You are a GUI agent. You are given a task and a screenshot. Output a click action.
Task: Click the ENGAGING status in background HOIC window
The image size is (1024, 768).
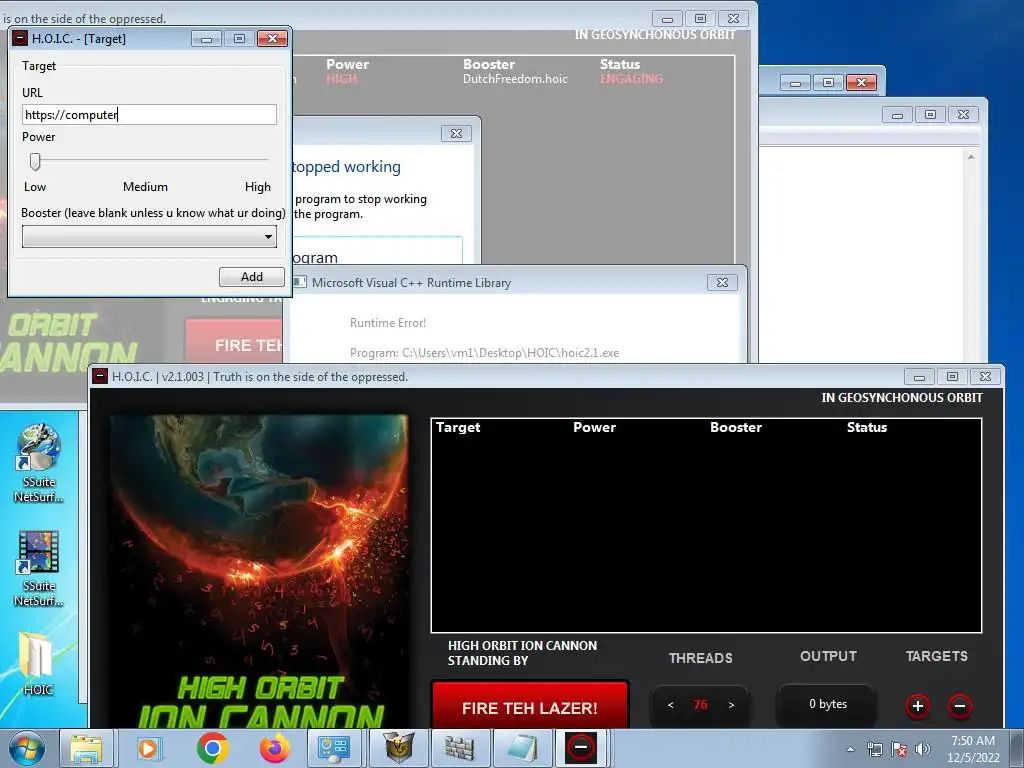point(632,79)
